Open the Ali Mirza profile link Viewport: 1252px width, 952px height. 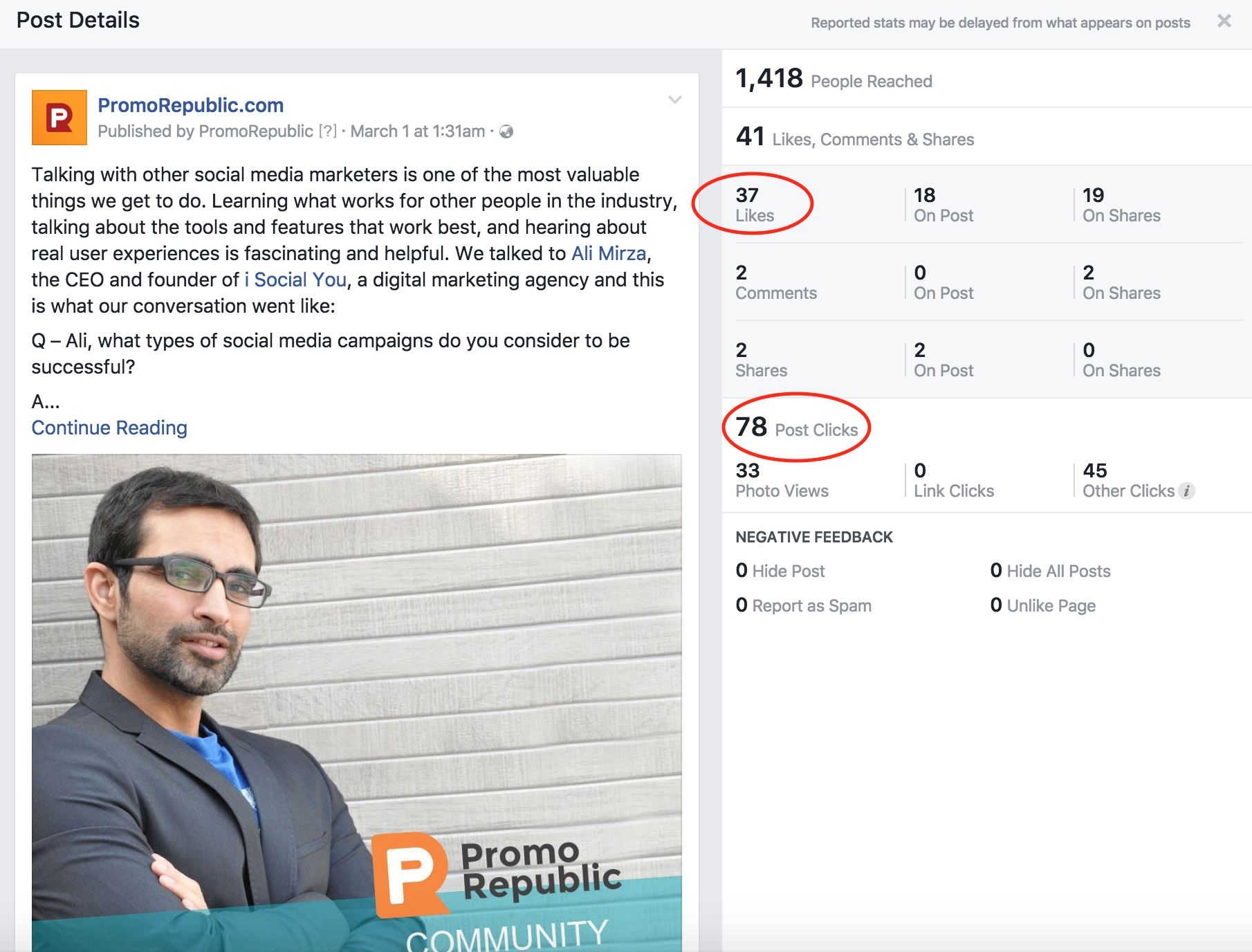[609, 253]
